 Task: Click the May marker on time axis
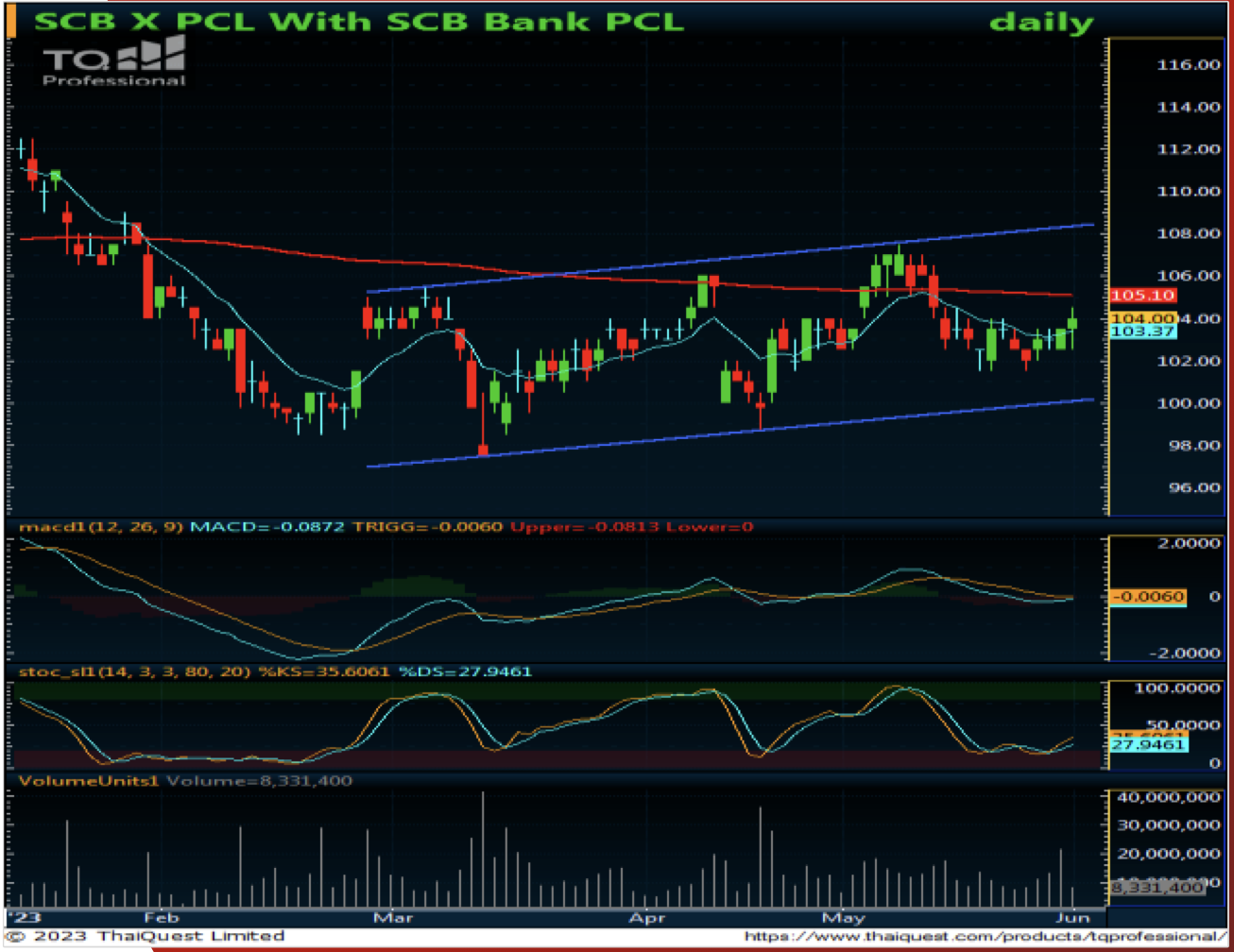[844, 917]
